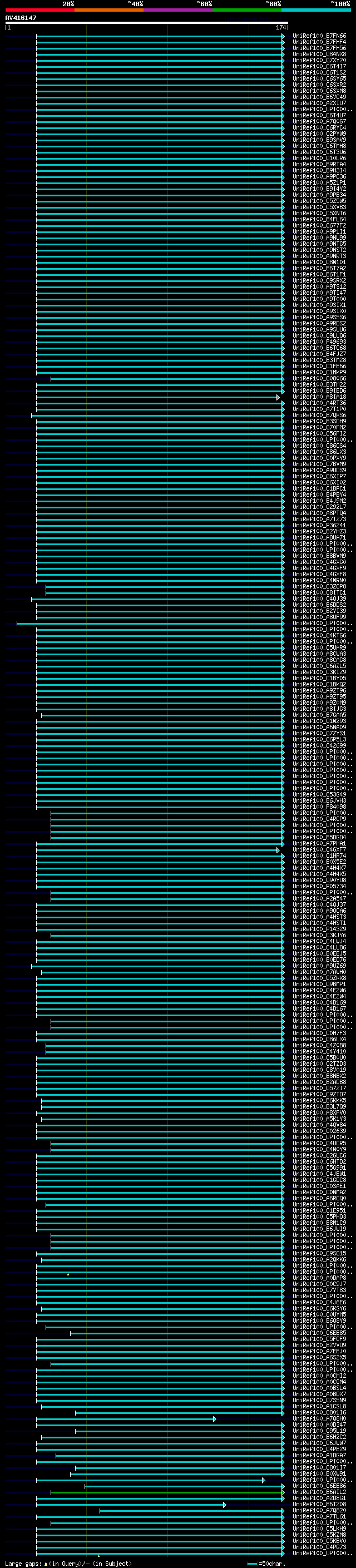
Task: Select the UniRef100_C7YT83 label
Action: (319, 1290)
